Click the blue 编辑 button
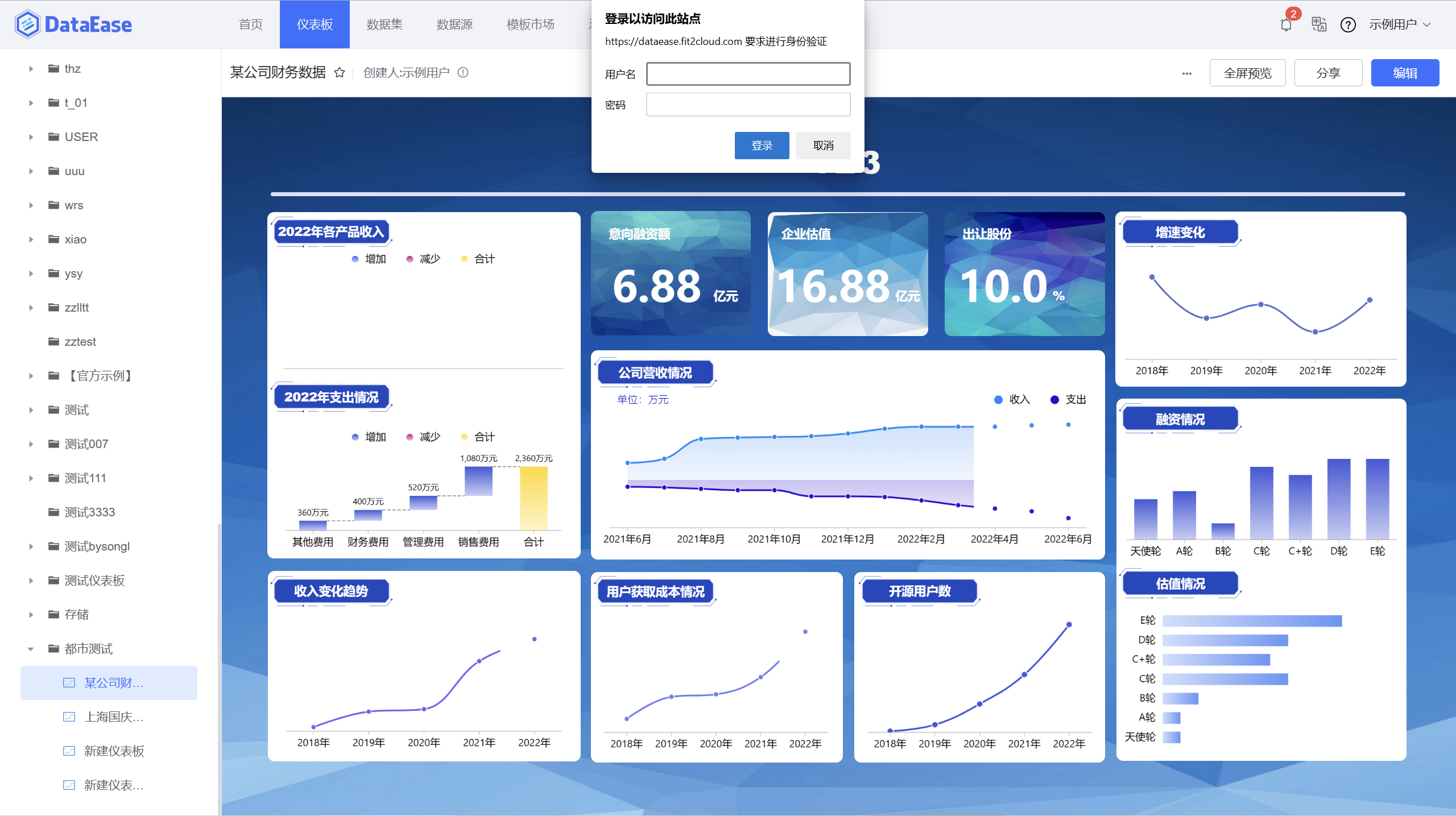The image size is (1456, 816). click(x=1405, y=73)
